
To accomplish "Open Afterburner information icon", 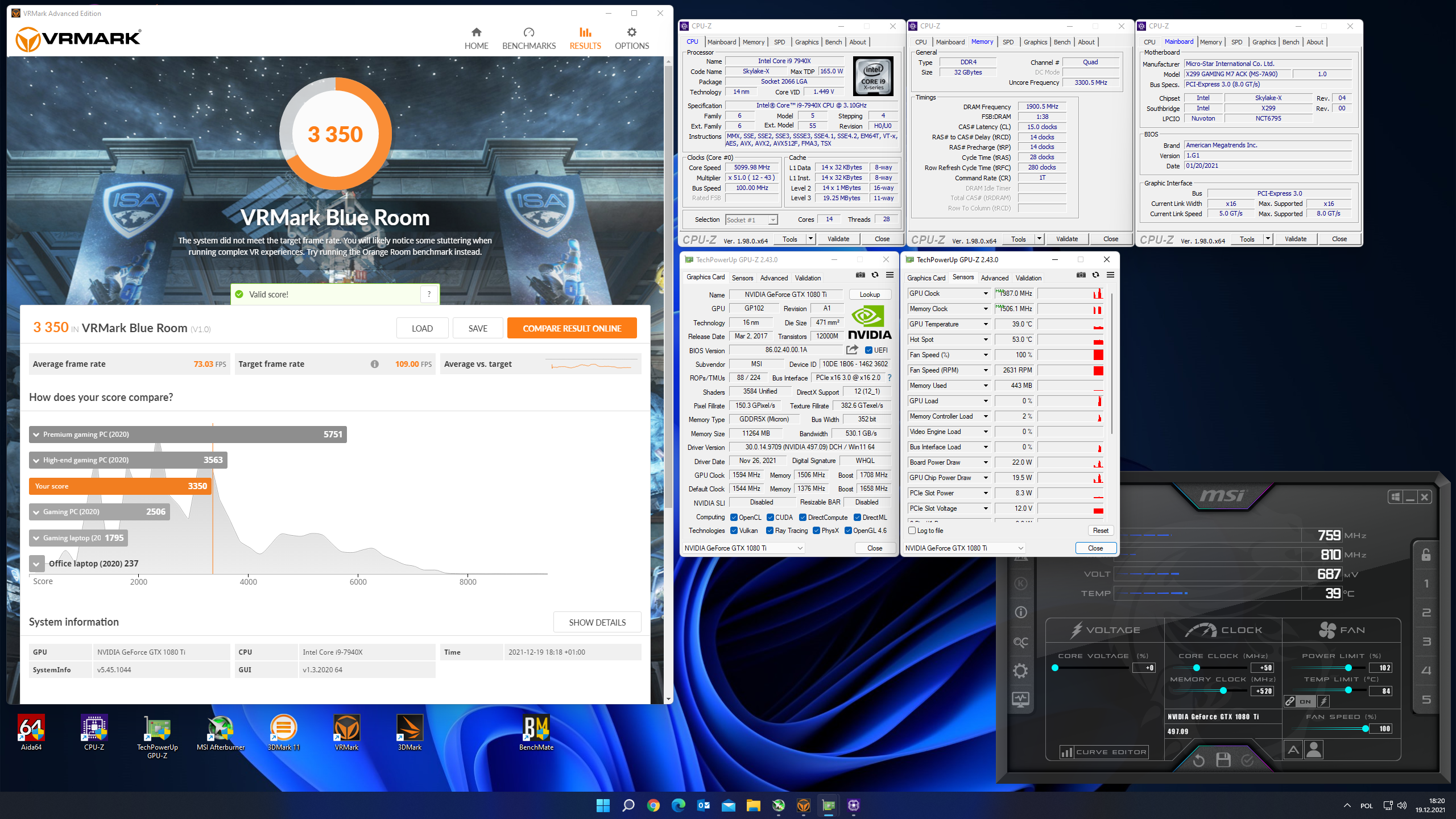I will point(1021,612).
